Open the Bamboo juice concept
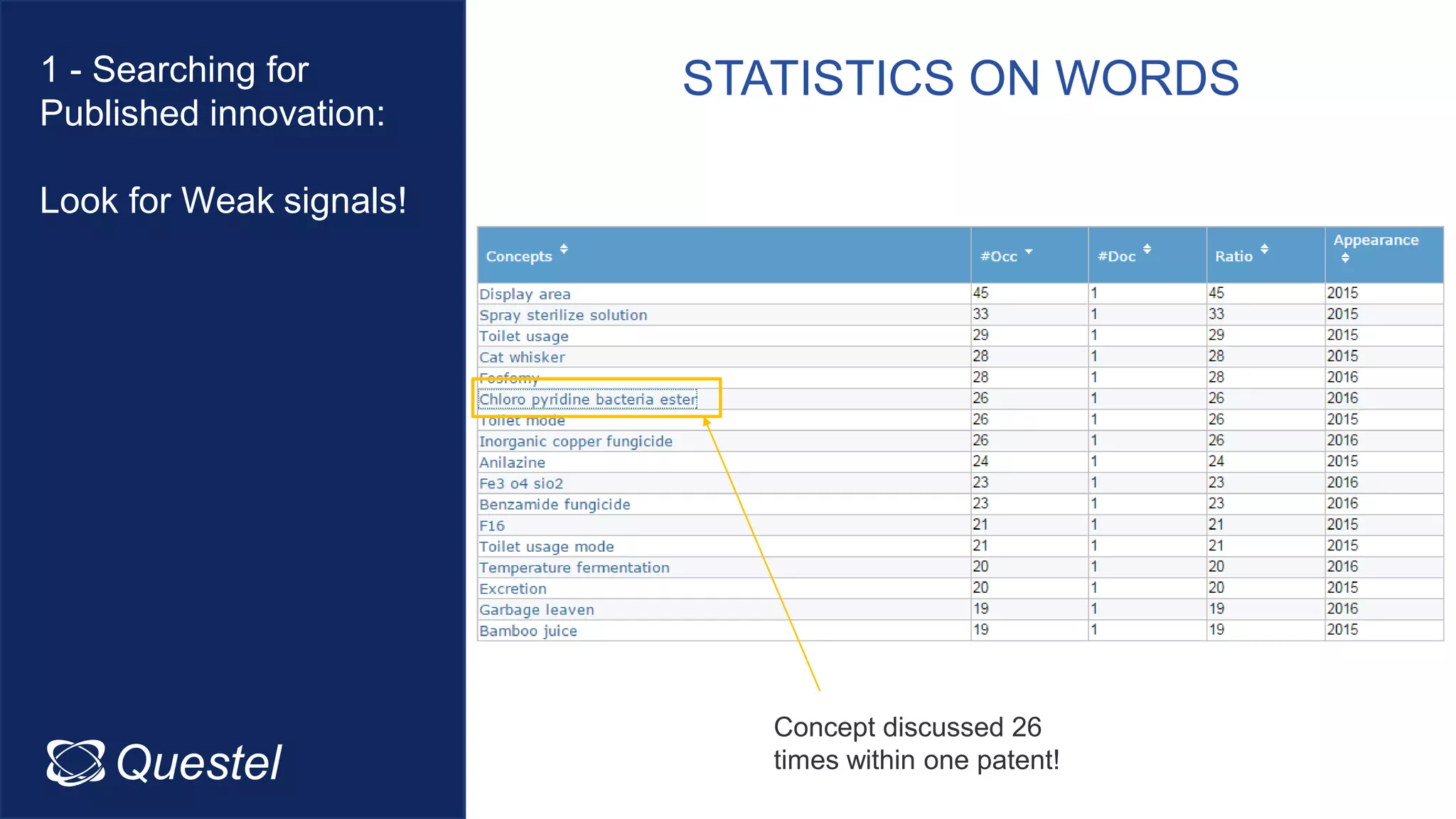Viewport: 1456px width, 819px height. click(528, 631)
